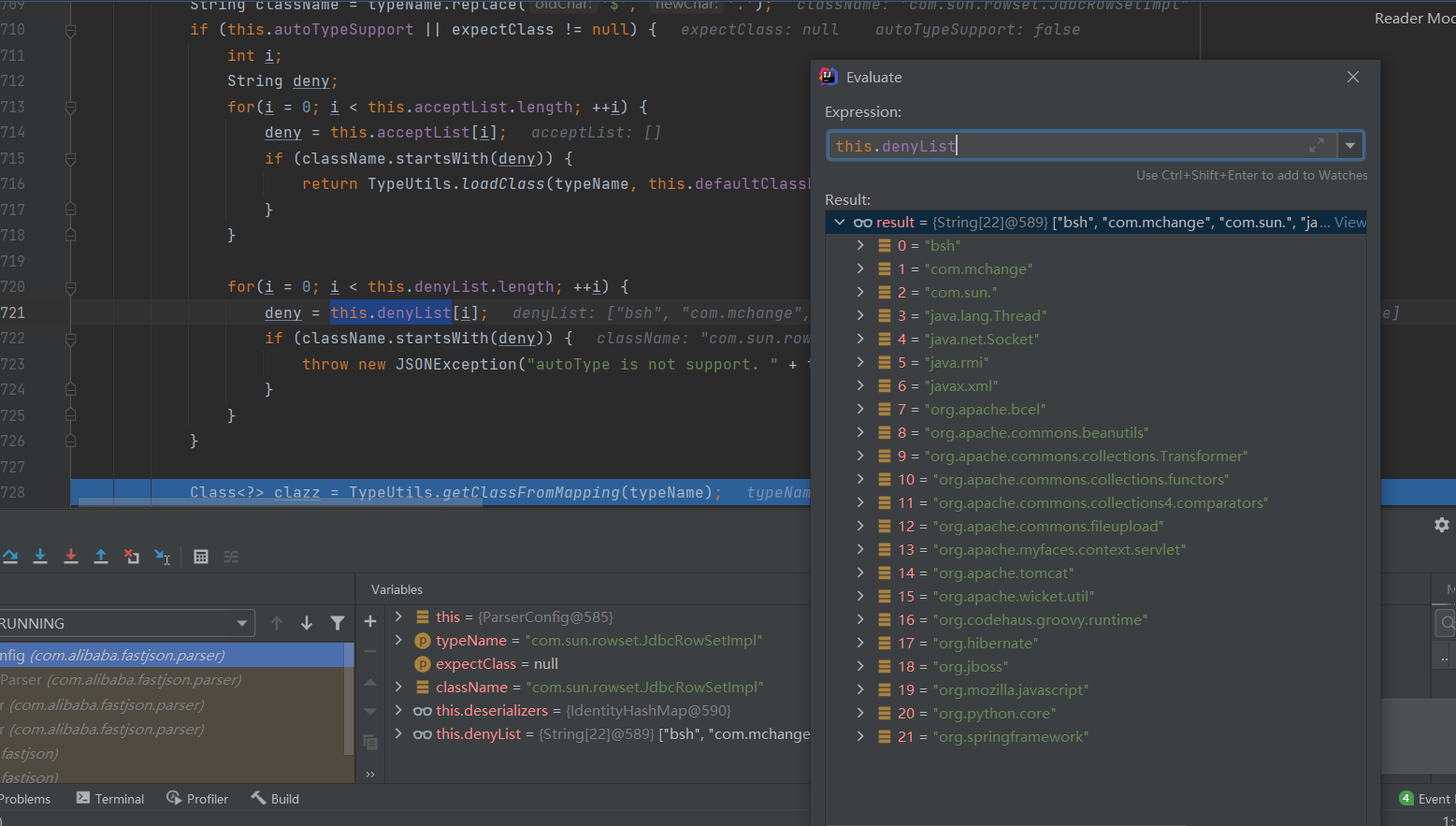Click this.denyList[i] on line 721

(403, 312)
